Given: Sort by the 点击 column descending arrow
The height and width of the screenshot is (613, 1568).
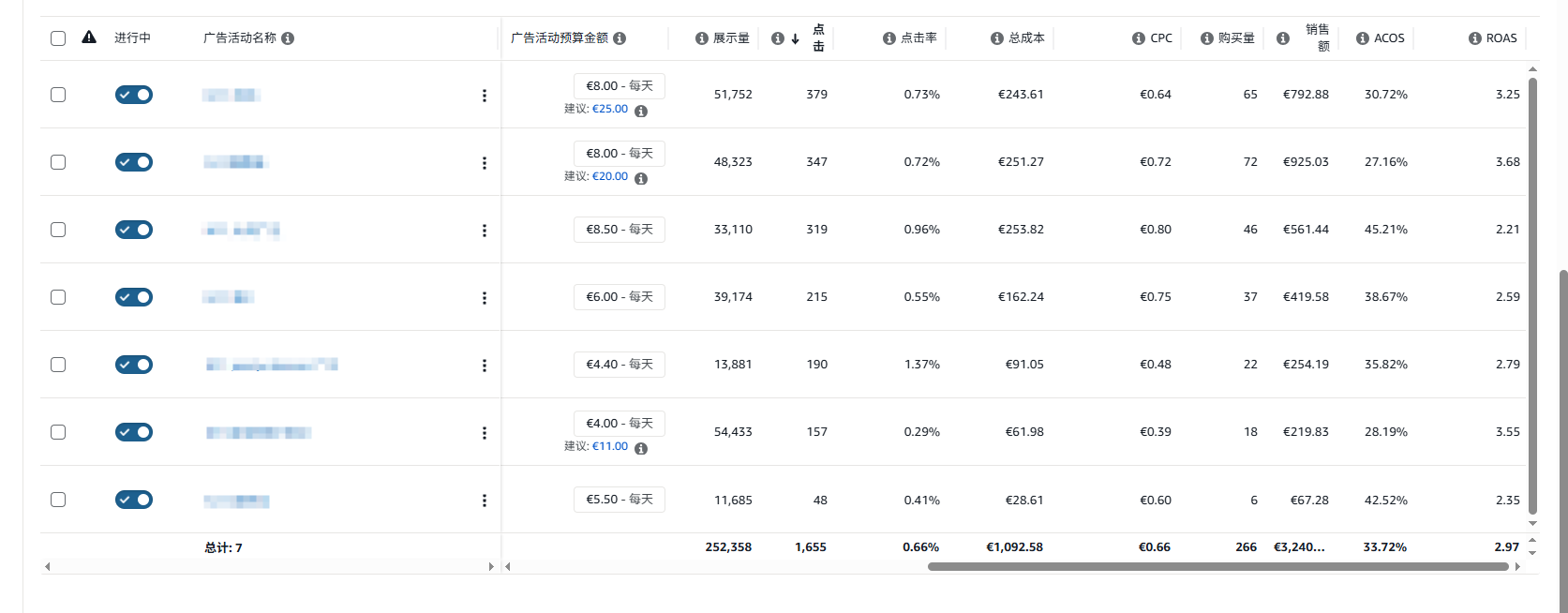Looking at the screenshot, I should [x=795, y=38].
